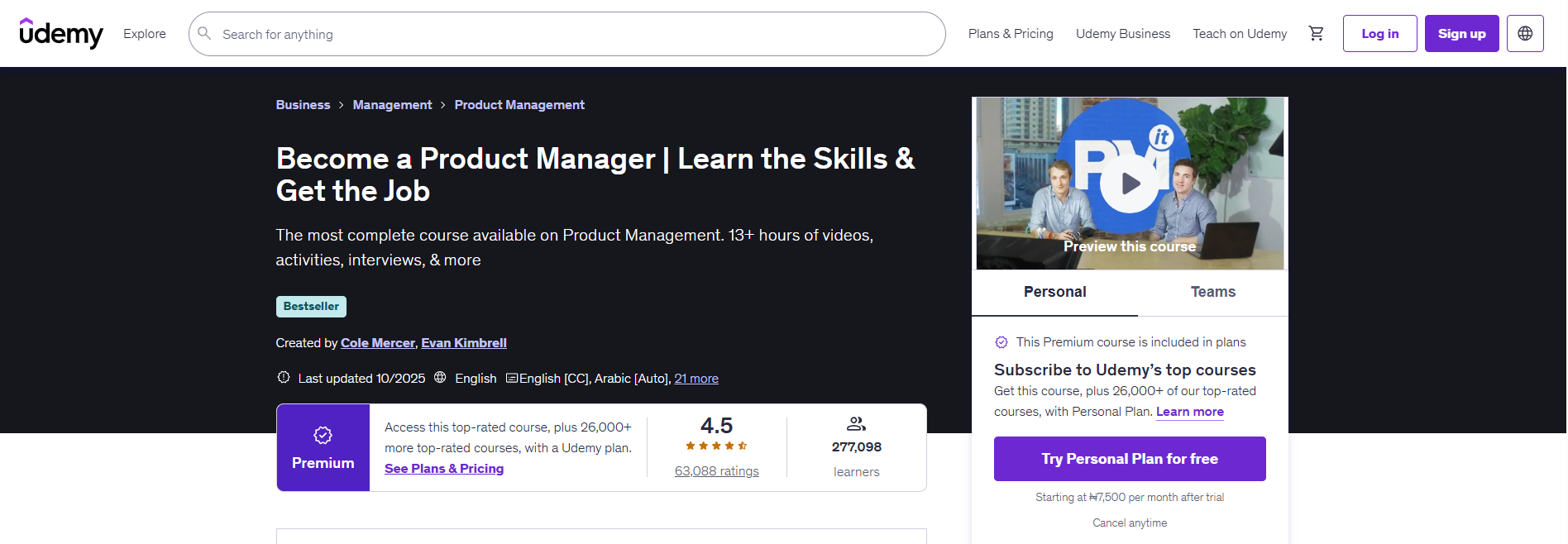The image size is (1568, 544).
Task: Focus the Search for anything field
Action: point(567,34)
